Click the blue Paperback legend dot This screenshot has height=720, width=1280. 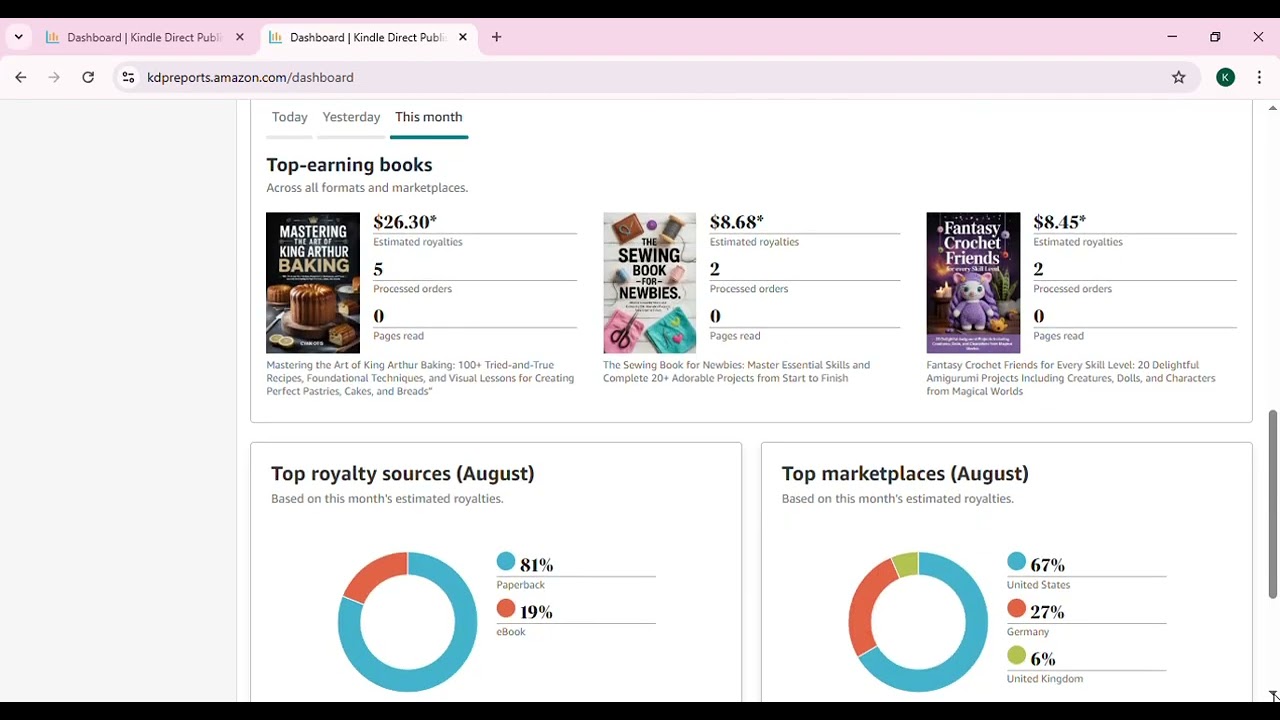(506, 562)
